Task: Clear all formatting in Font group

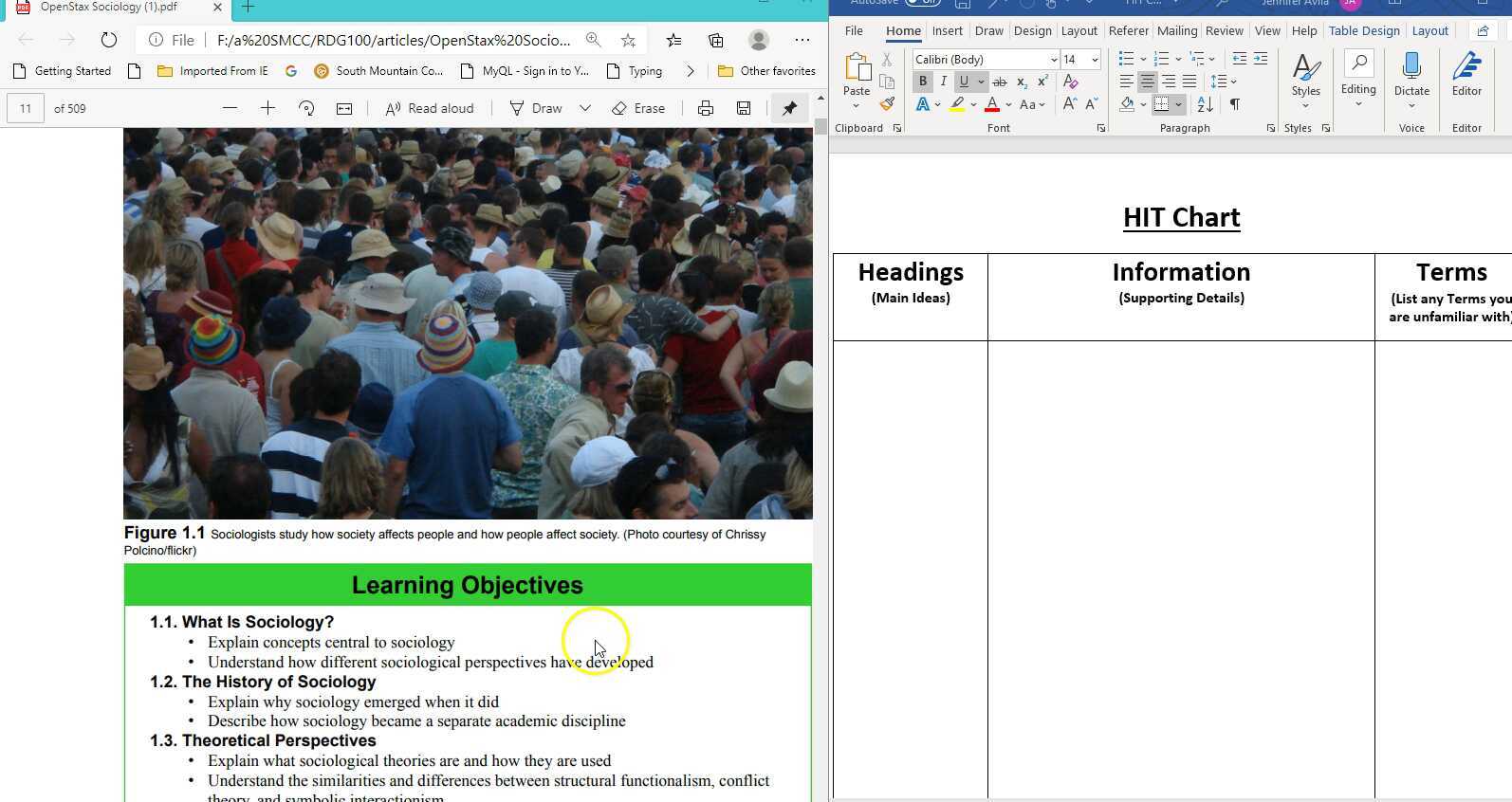Action: click(x=1070, y=82)
